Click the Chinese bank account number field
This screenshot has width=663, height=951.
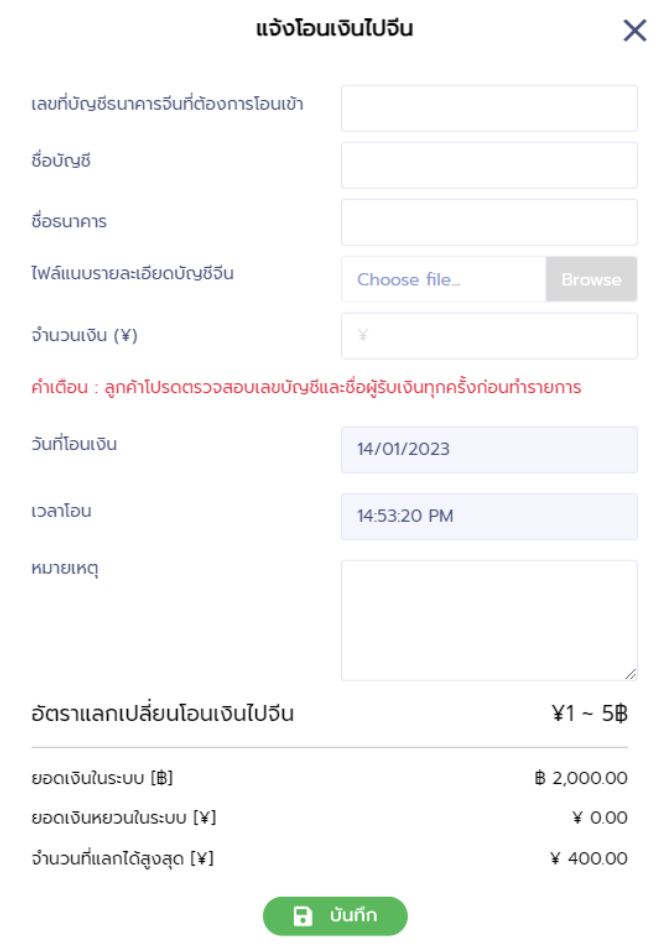tap(489, 108)
